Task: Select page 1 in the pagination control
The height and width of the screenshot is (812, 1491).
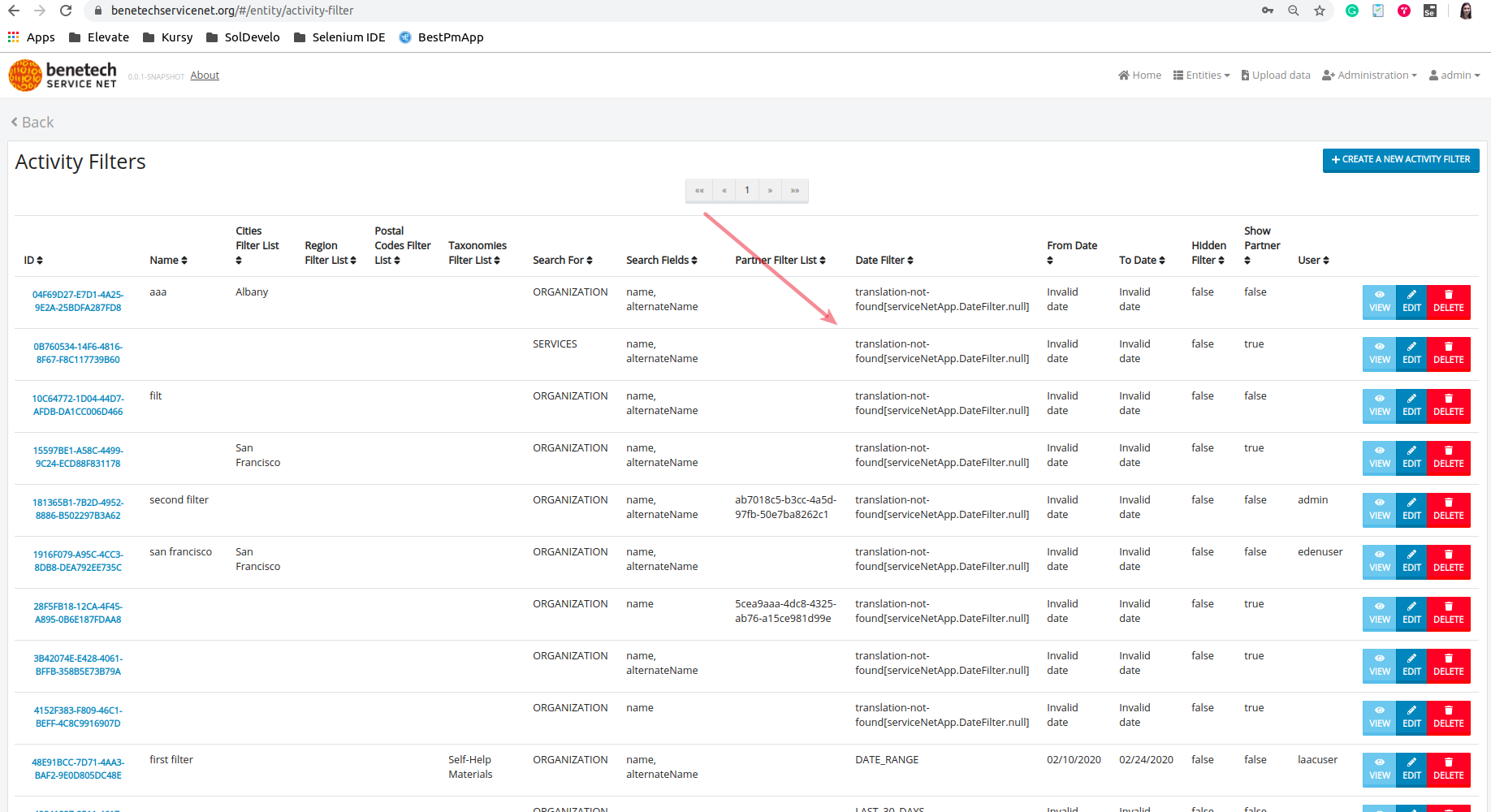Action: pos(746,190)
